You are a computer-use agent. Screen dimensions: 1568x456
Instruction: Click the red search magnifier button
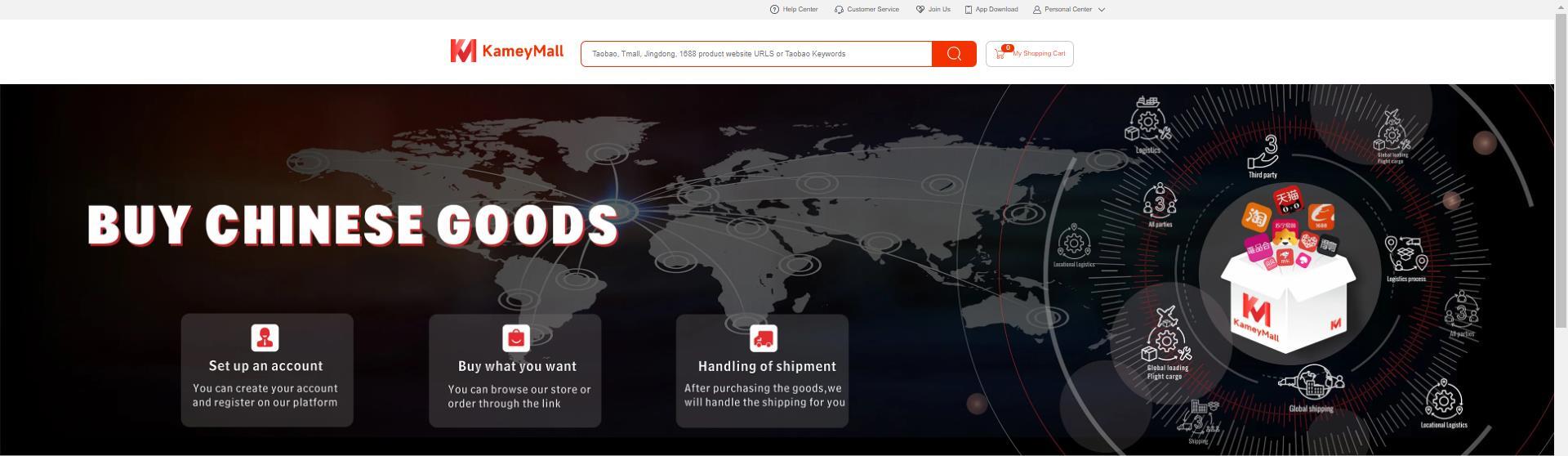pyautogui.click(x=954, y=54)
